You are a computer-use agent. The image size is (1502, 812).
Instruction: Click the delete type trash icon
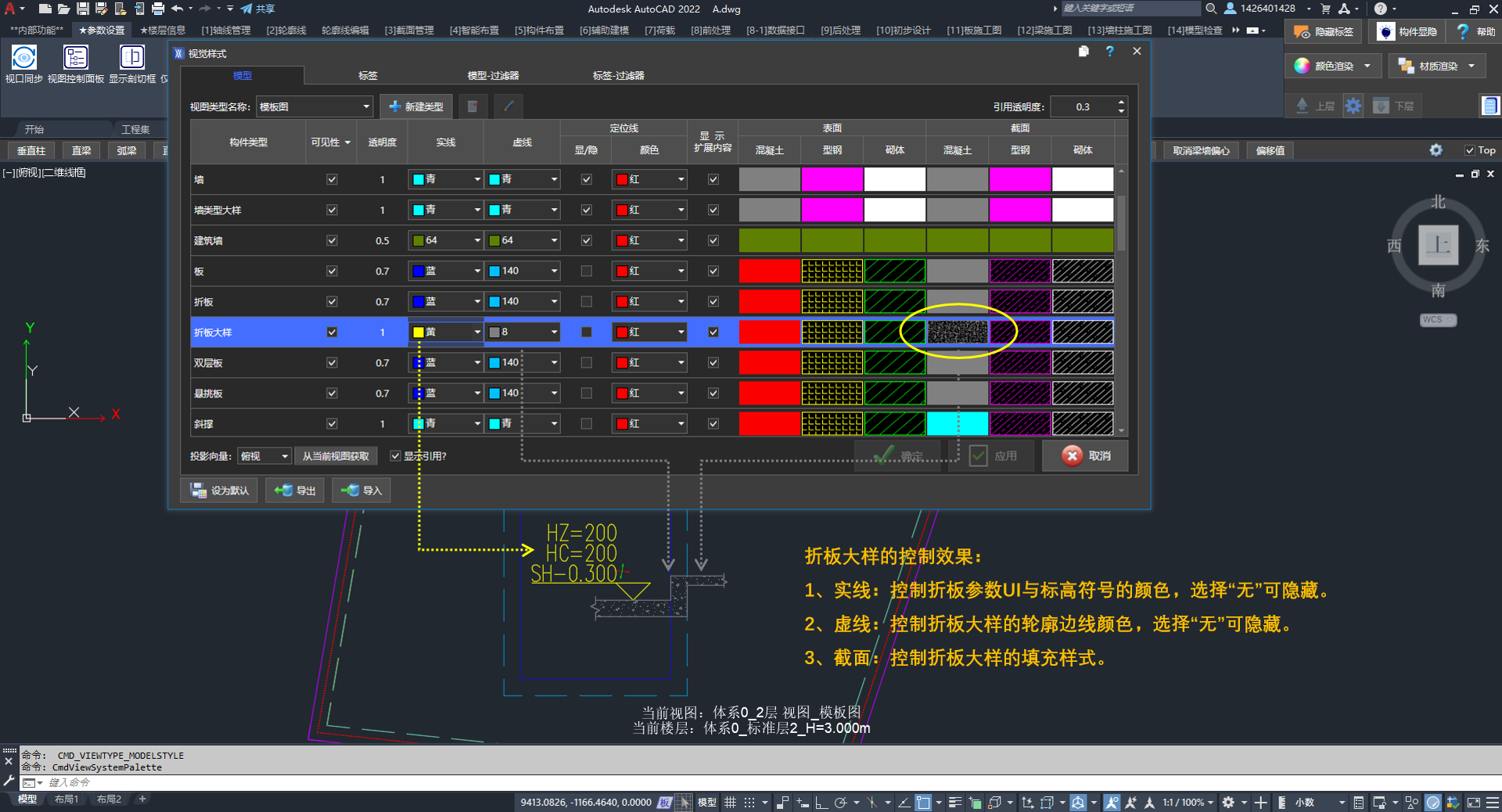coord(473,106)
